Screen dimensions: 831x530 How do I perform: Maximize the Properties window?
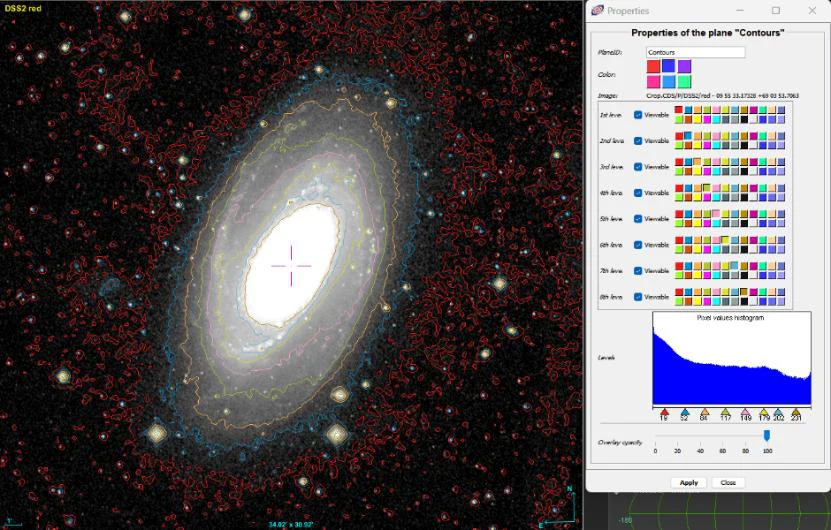pos(776,11)
